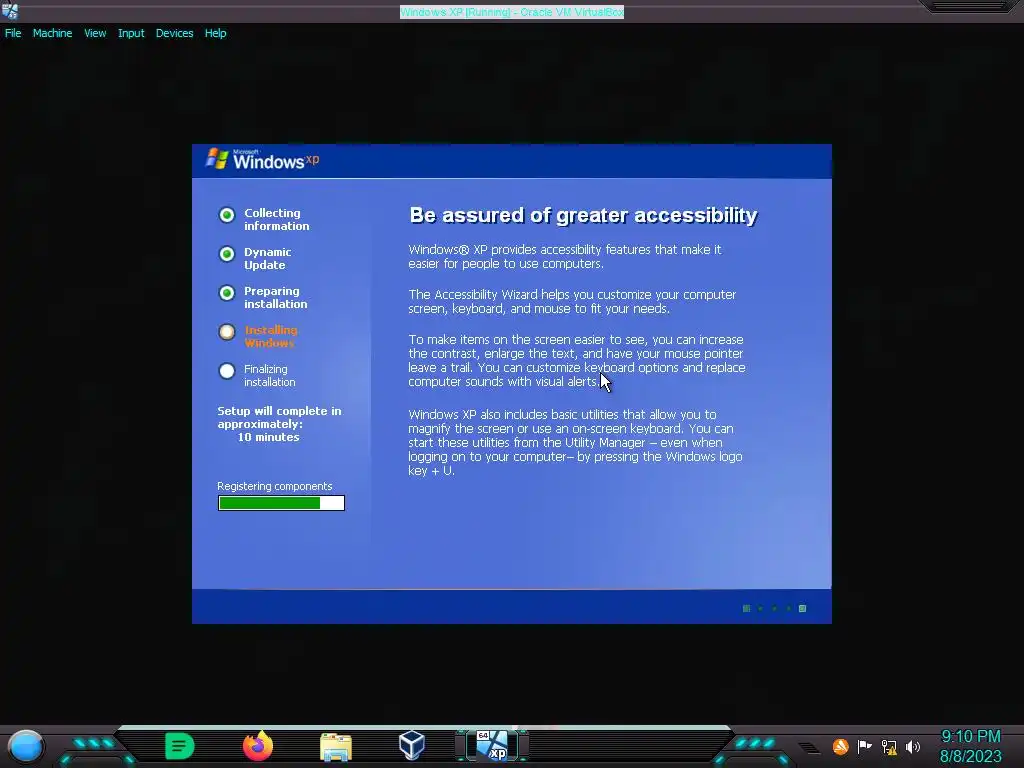Viewport: 1024px width, 768px height.
Task: Show hidden tray icons
Action: [x=808, y=748]
